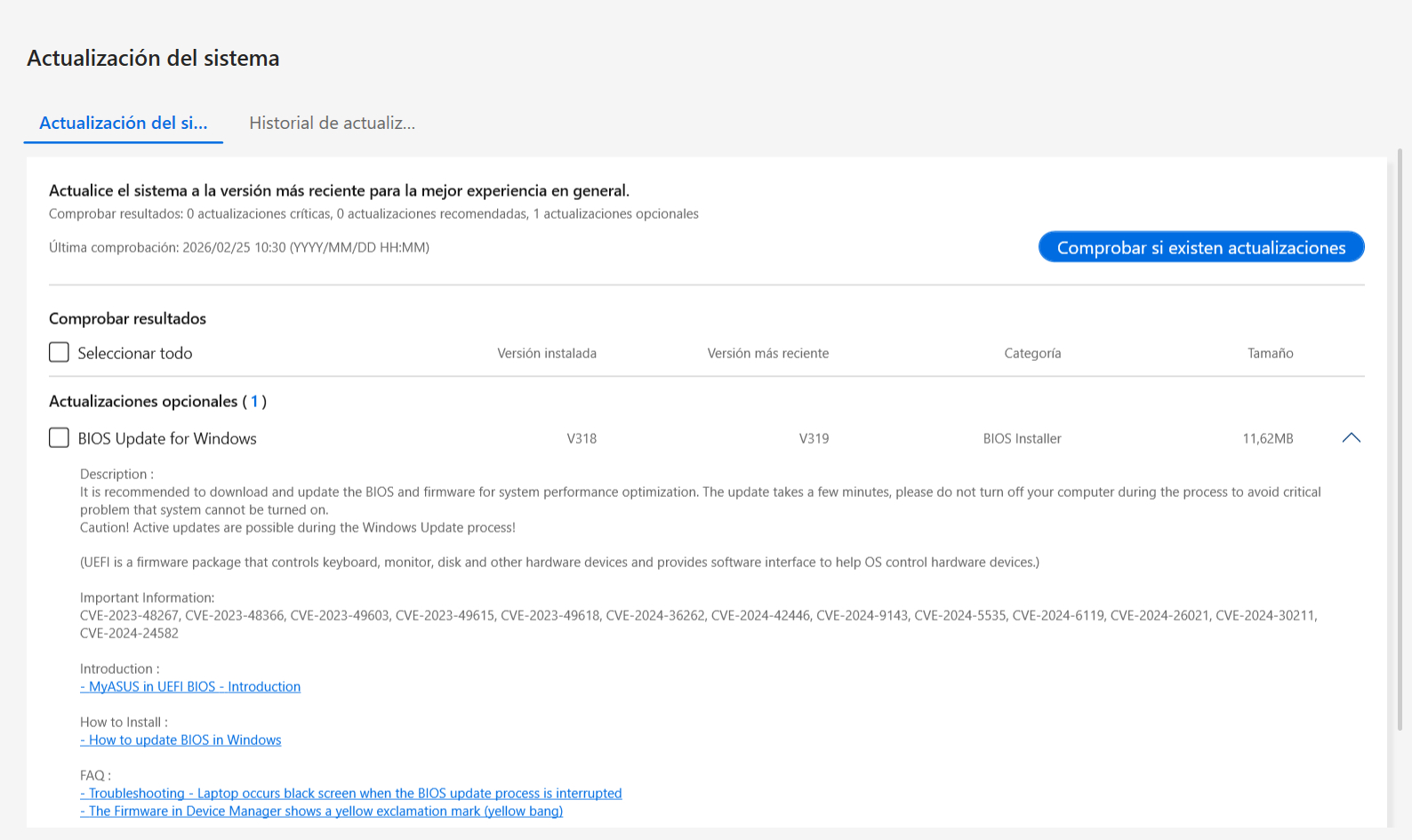The height and width of the screenshot is (840, 1412).
Task: Click the Tamaño column header
Action: point(1270,353)
